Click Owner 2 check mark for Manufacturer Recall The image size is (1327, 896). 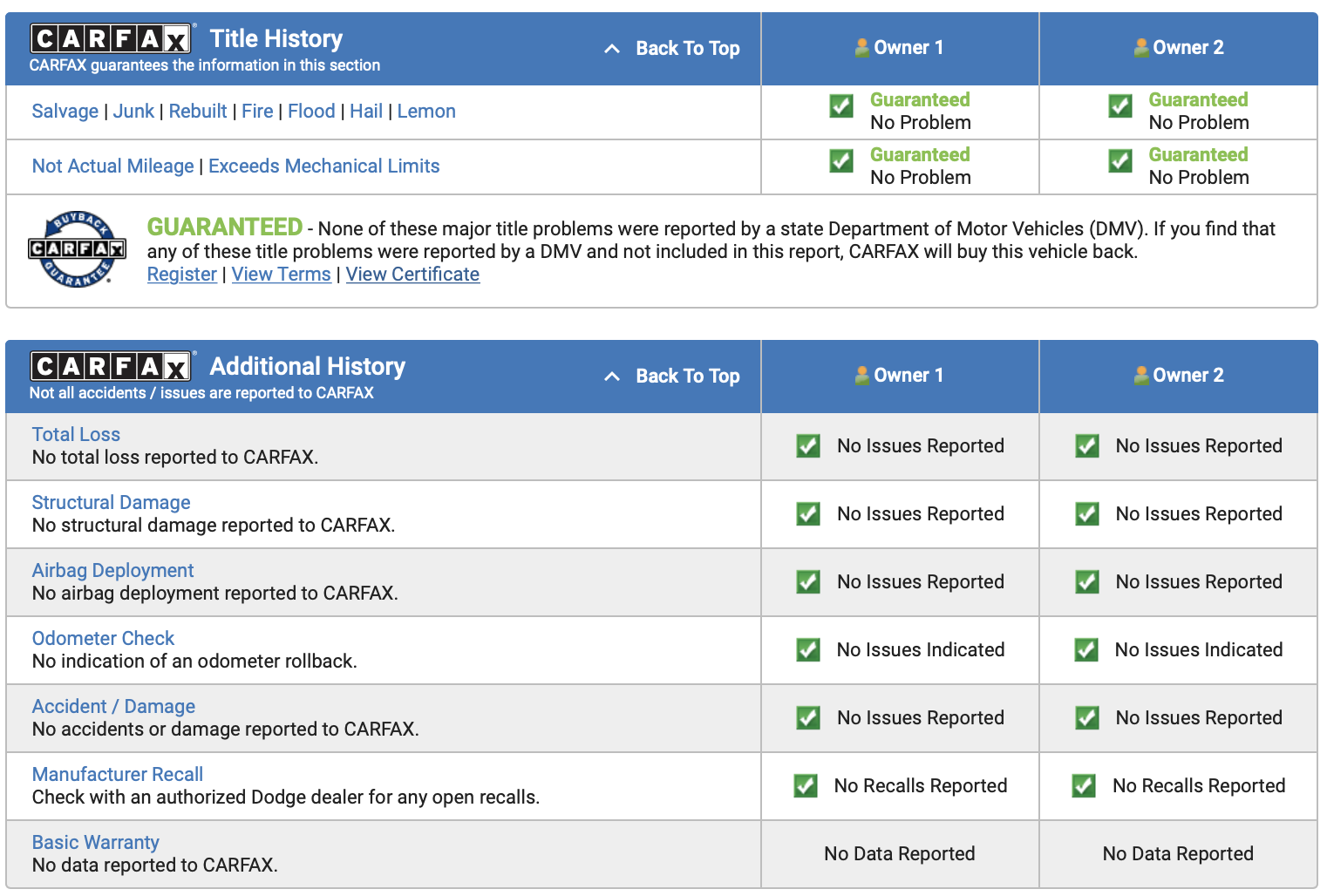coord(1084,786)
